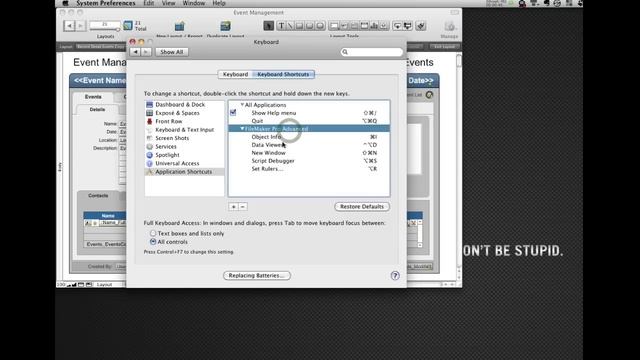
Task: Click the Events tab in Event Management
Action: (93, 97)
